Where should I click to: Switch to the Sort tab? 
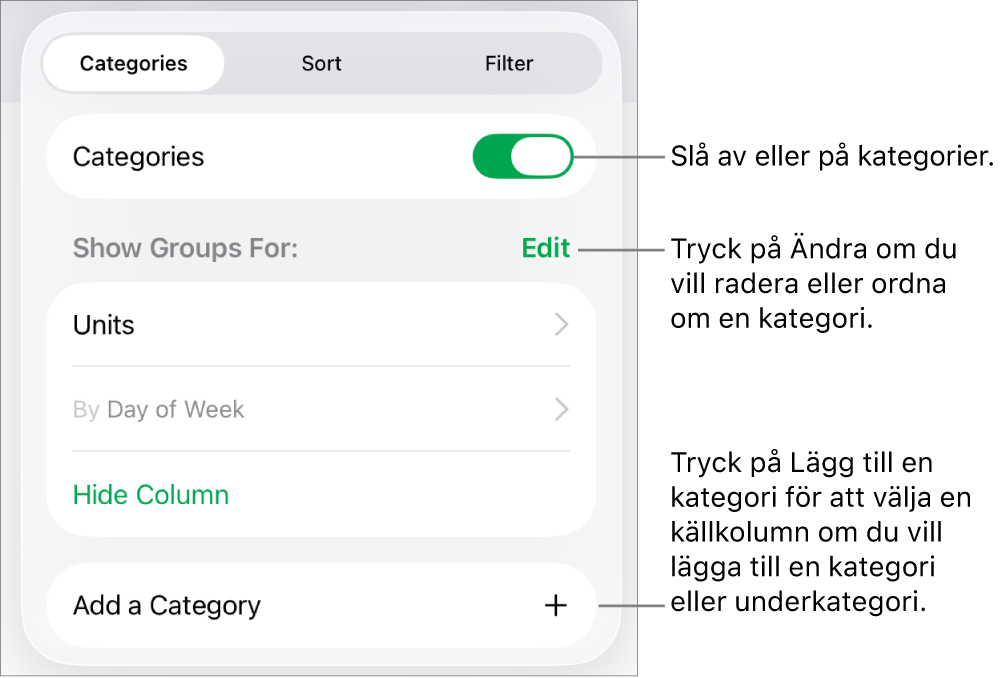321,63
